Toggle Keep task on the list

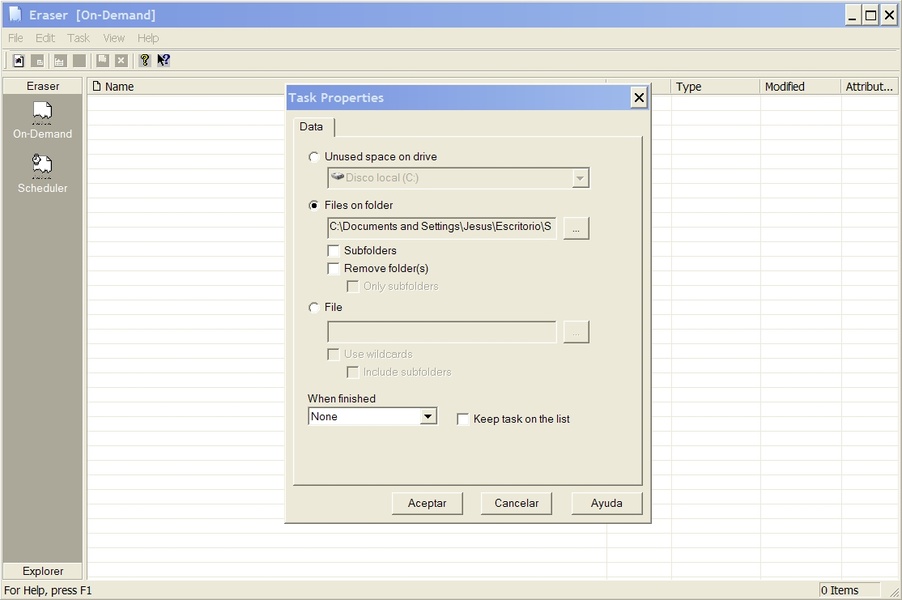tap(463, 419)
